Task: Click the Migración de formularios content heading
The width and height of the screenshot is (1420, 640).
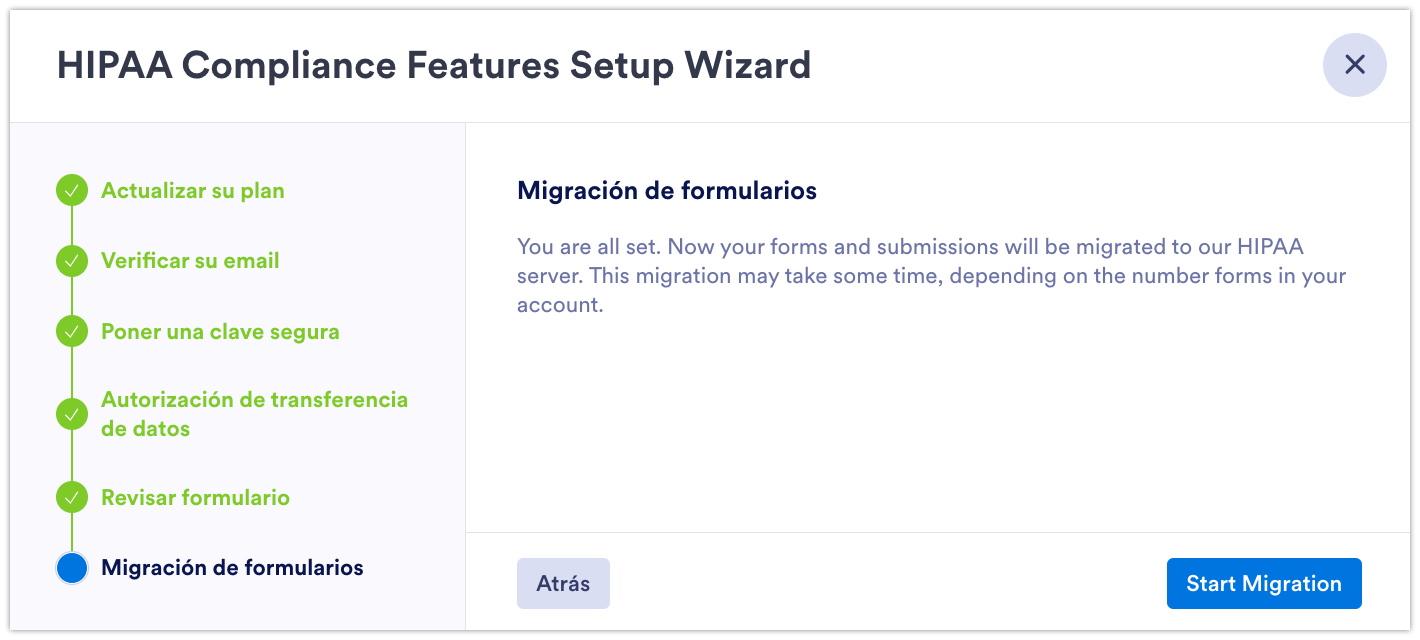Action: point(666,190)
